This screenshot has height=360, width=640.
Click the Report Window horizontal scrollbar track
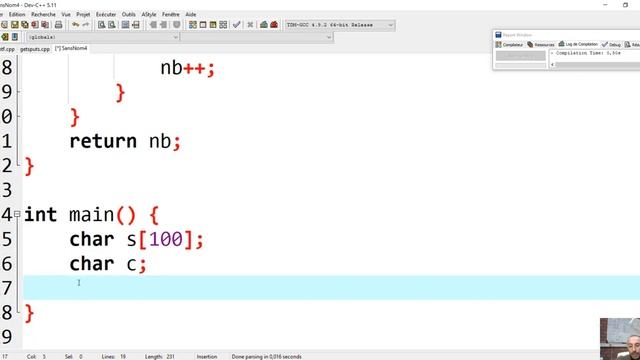(598, 64)
